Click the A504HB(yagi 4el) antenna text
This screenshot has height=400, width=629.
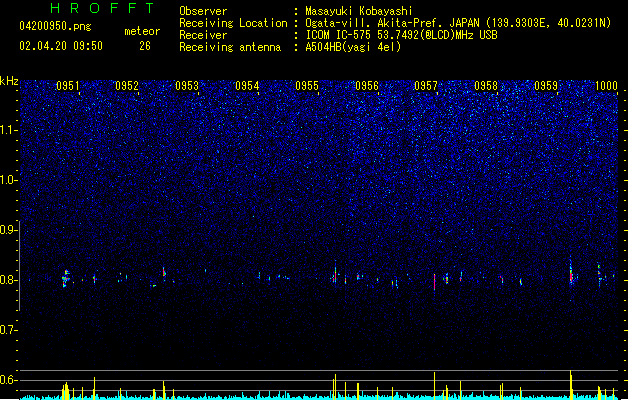tap(353, 47)
